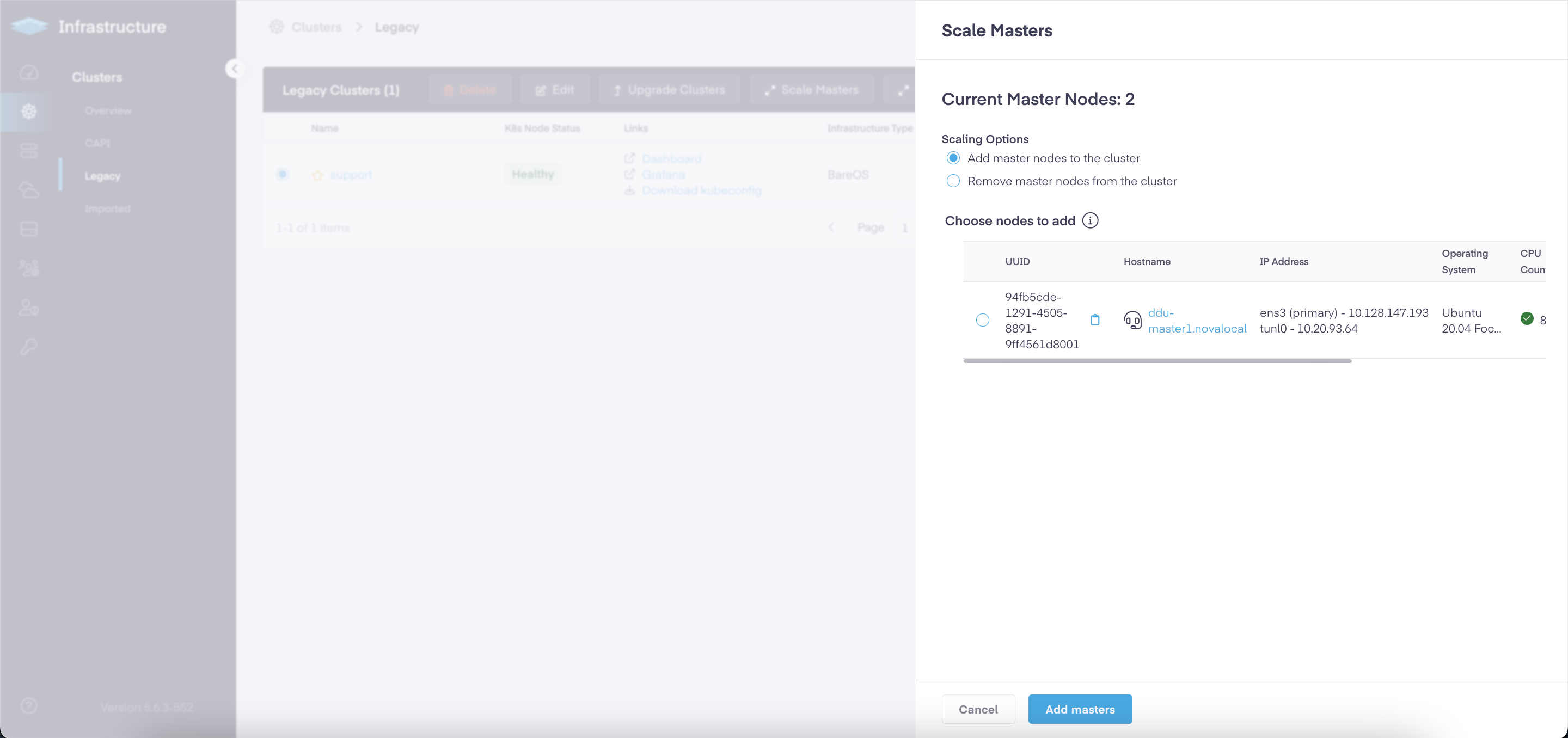Click the Grafana external link icon

tap(629, 175)
